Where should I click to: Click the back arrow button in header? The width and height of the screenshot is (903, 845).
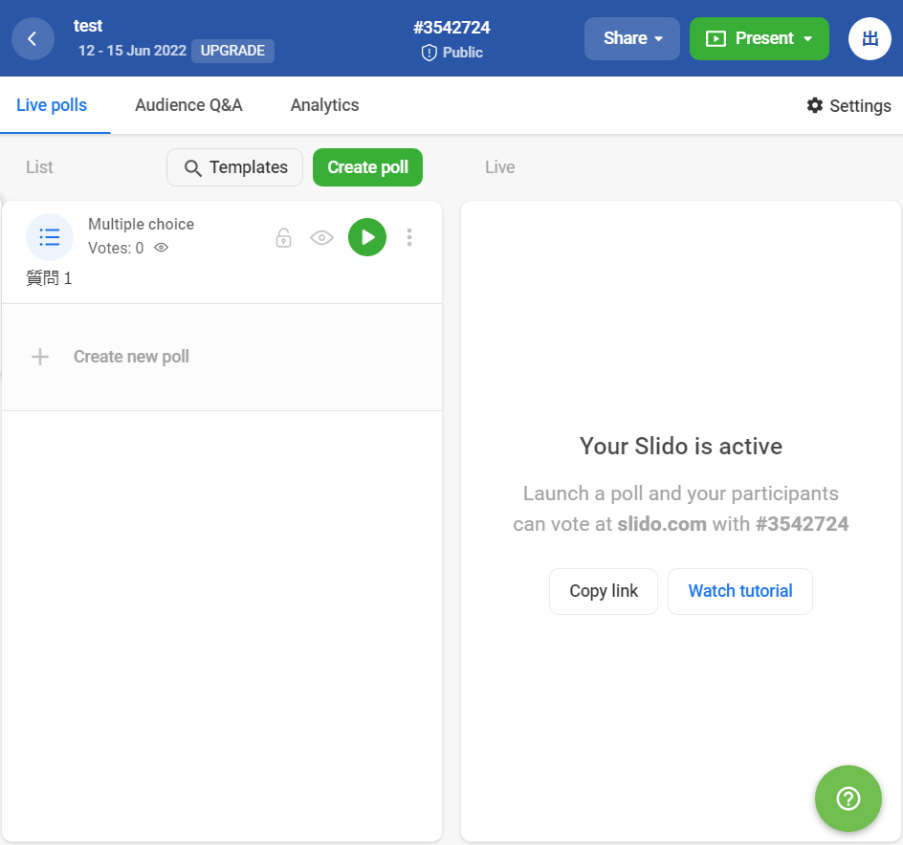33,39
